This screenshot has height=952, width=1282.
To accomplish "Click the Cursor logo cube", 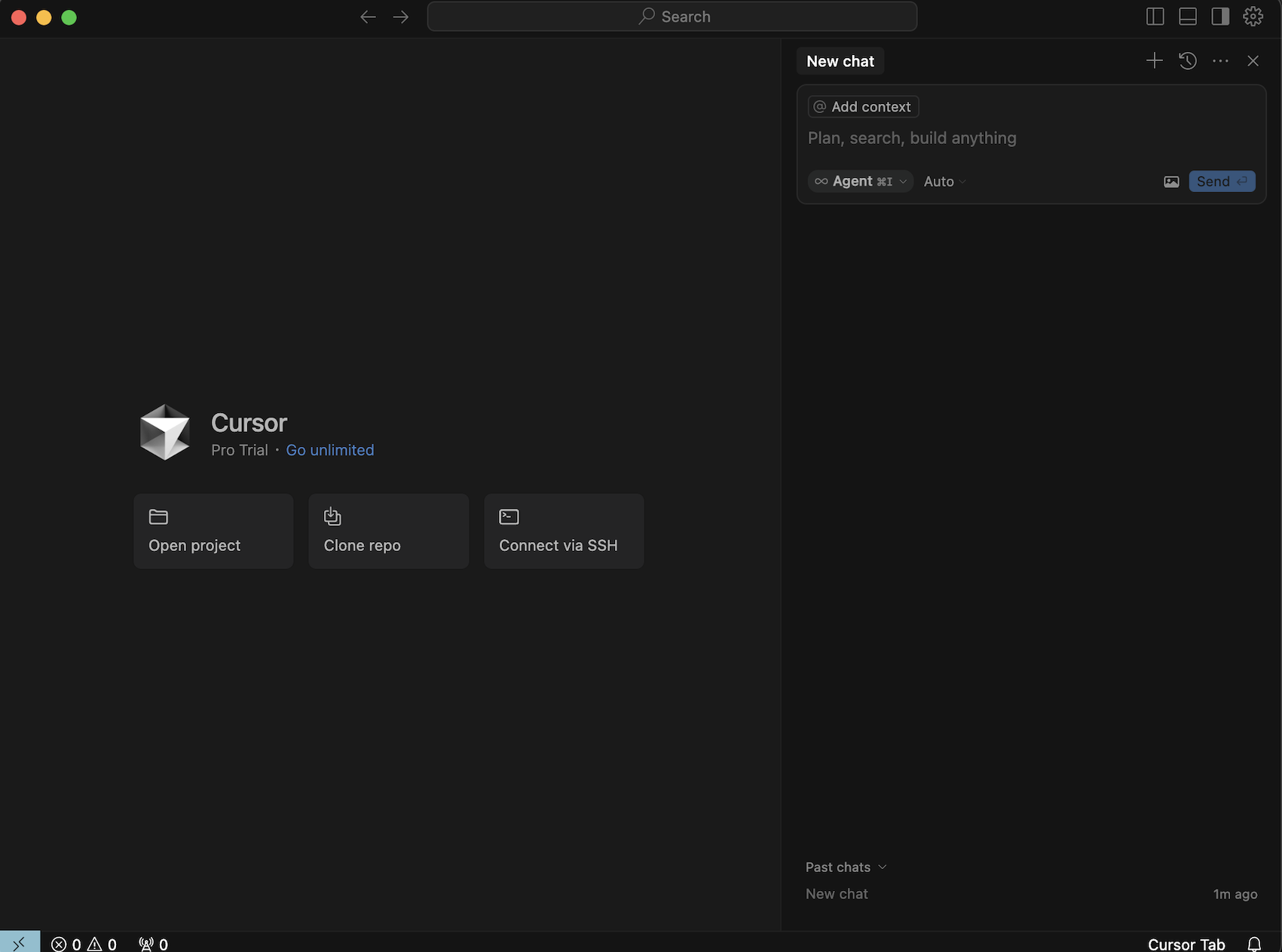I will tap(165, 433).
